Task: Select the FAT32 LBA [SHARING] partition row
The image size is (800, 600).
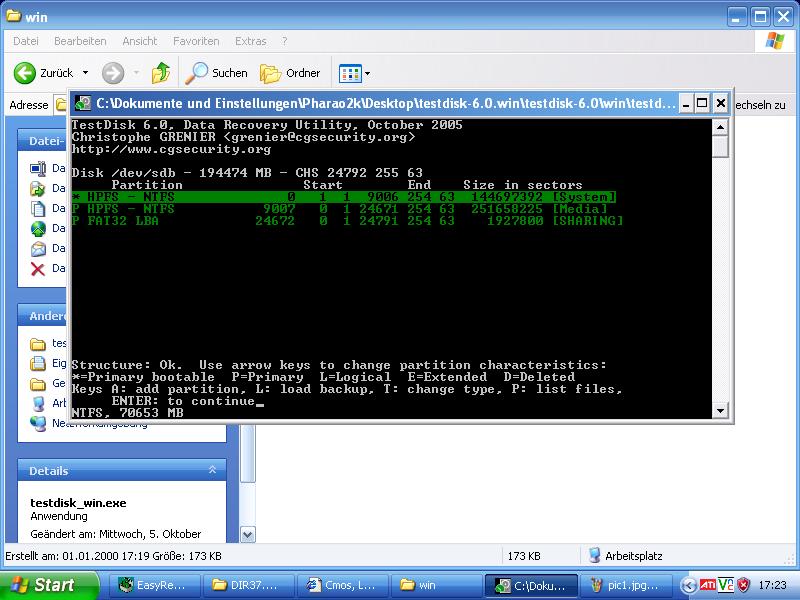Action: pyautogui.click(x=347, y=221)
